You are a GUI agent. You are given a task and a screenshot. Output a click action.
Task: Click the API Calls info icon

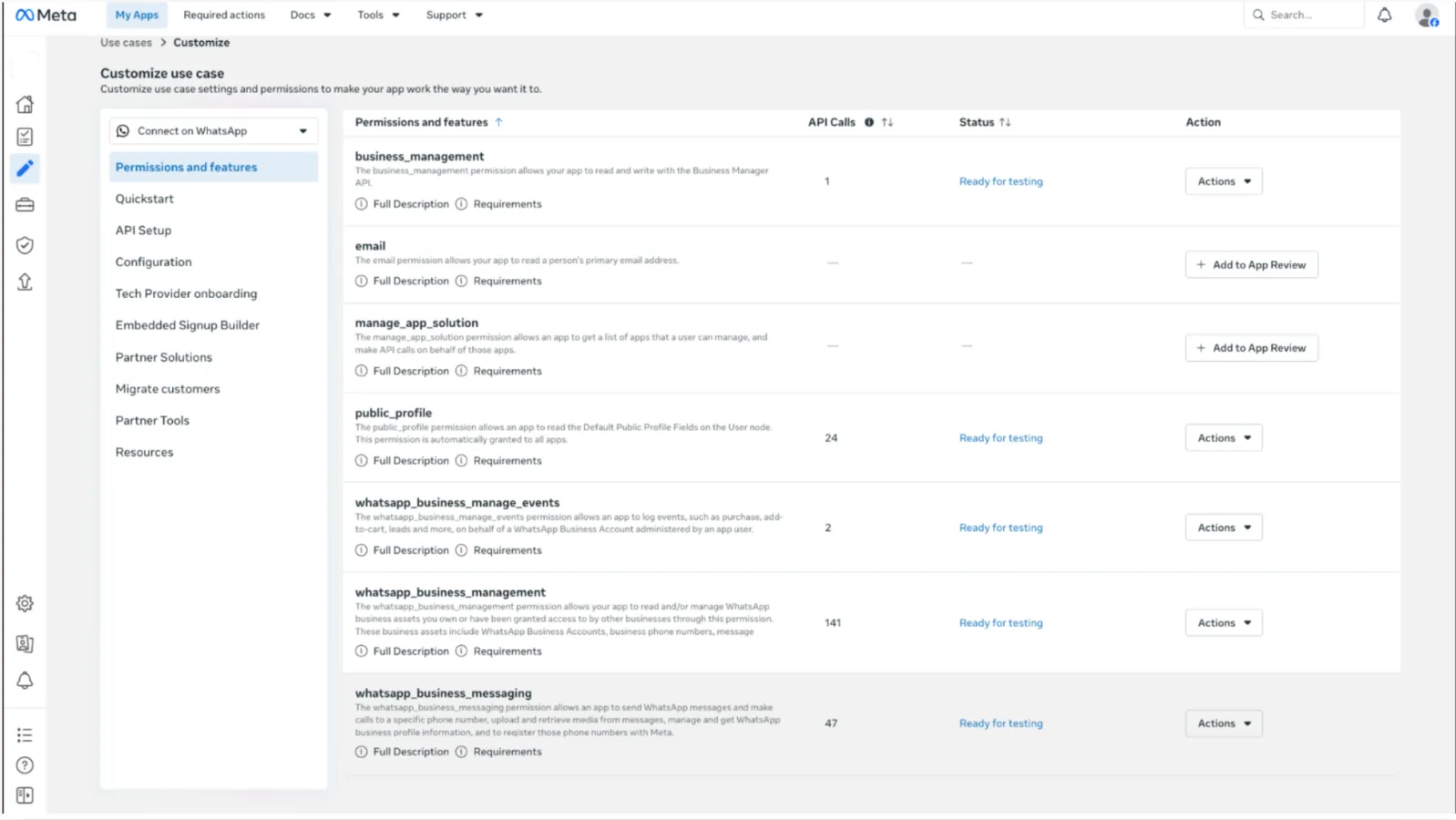(x=869, y=122)
